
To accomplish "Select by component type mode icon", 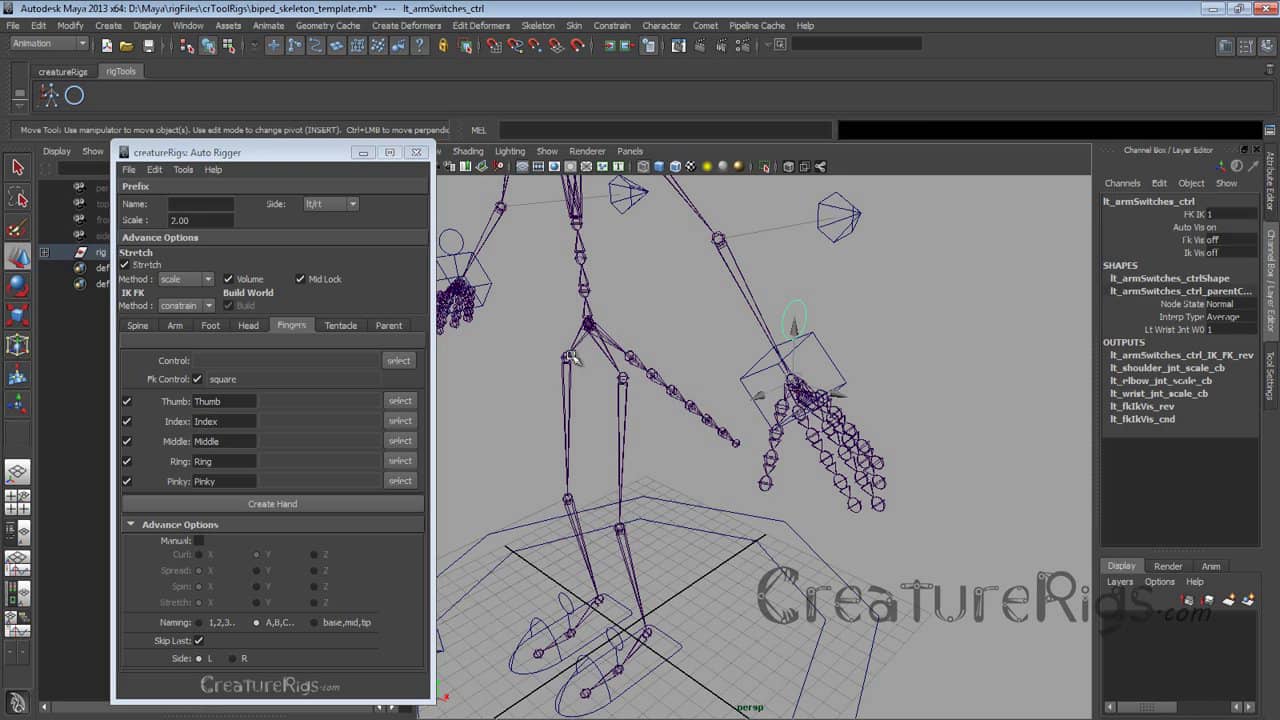I will (228, 45).
